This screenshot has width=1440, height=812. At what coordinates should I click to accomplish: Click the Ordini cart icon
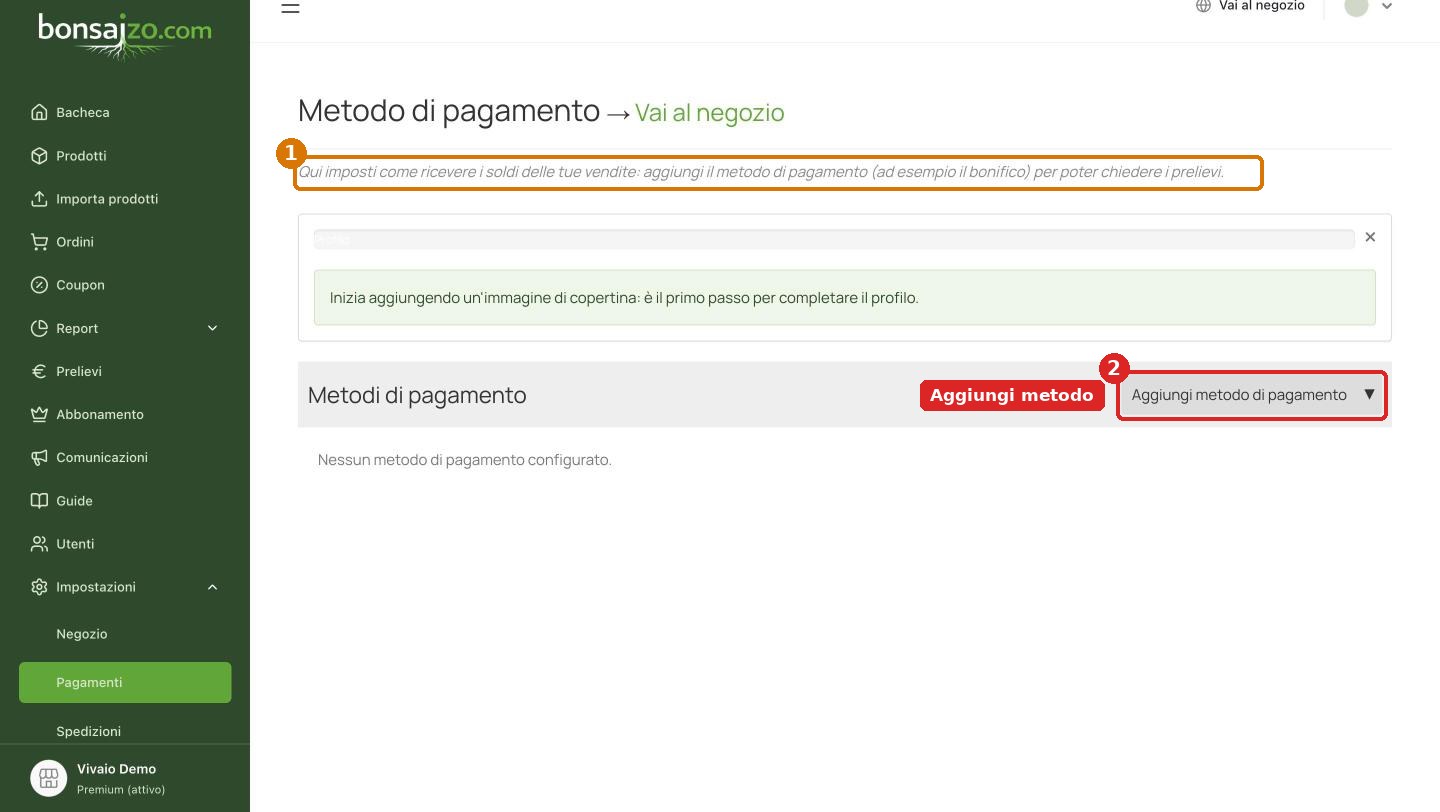[39, 241]
